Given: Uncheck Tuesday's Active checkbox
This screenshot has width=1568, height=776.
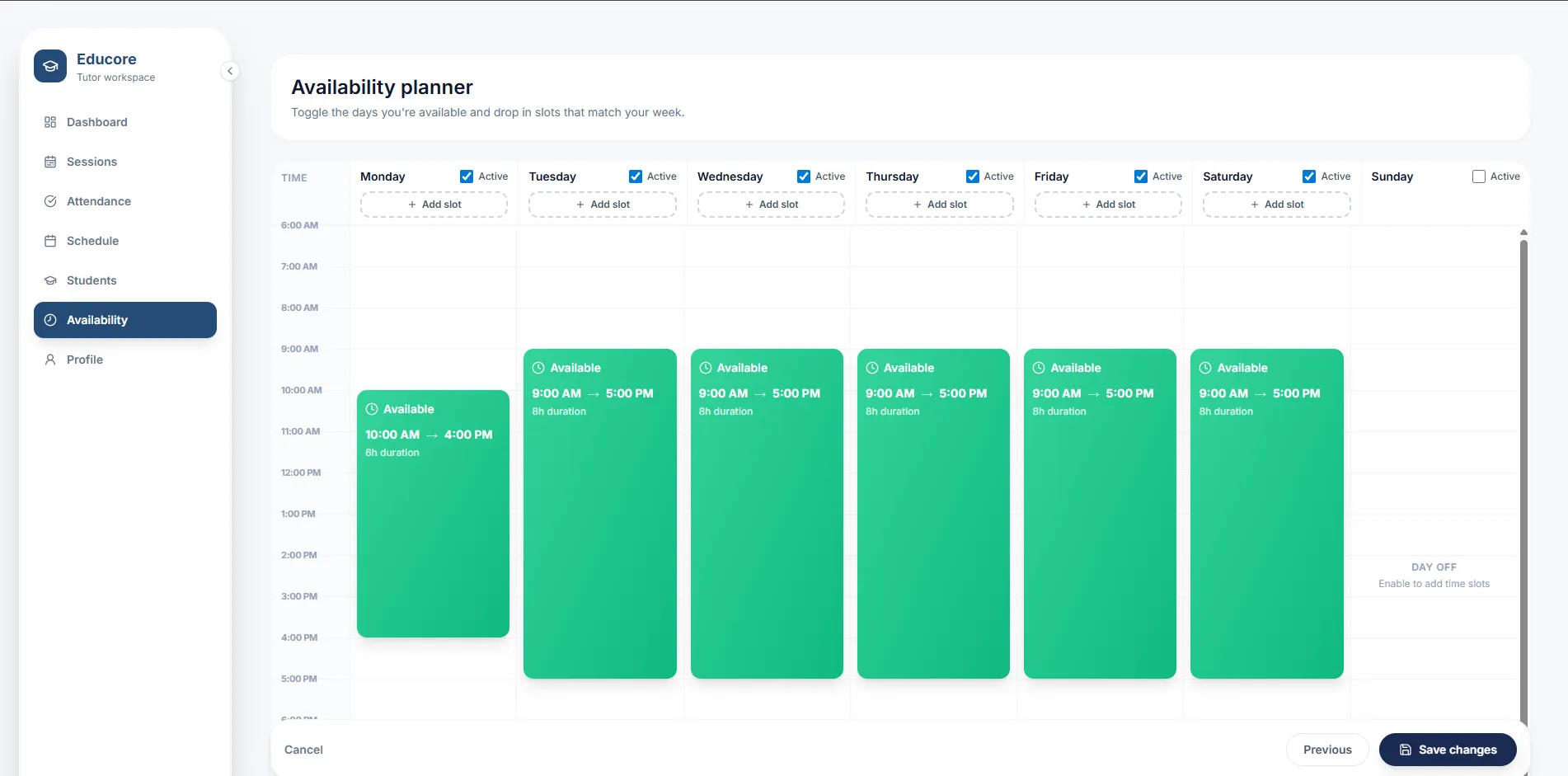Looking at the screenshot, I should pos(636,176).
